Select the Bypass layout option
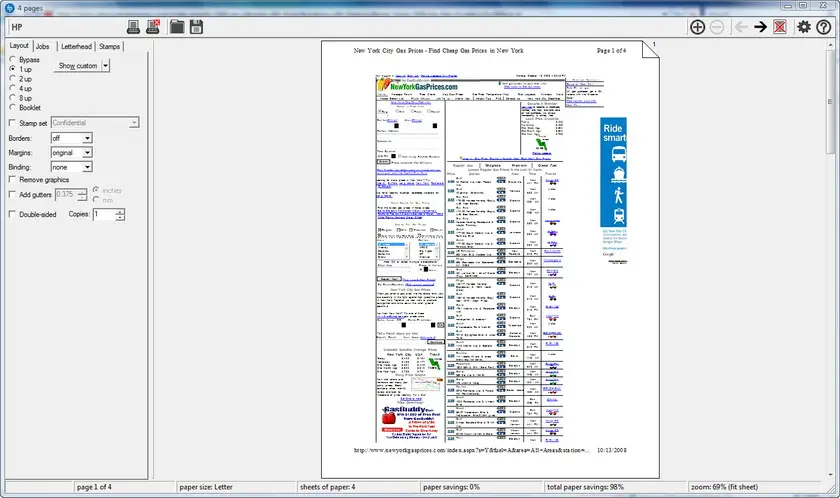Viewport: 840px width, 498px height. [x=12, y=59]
